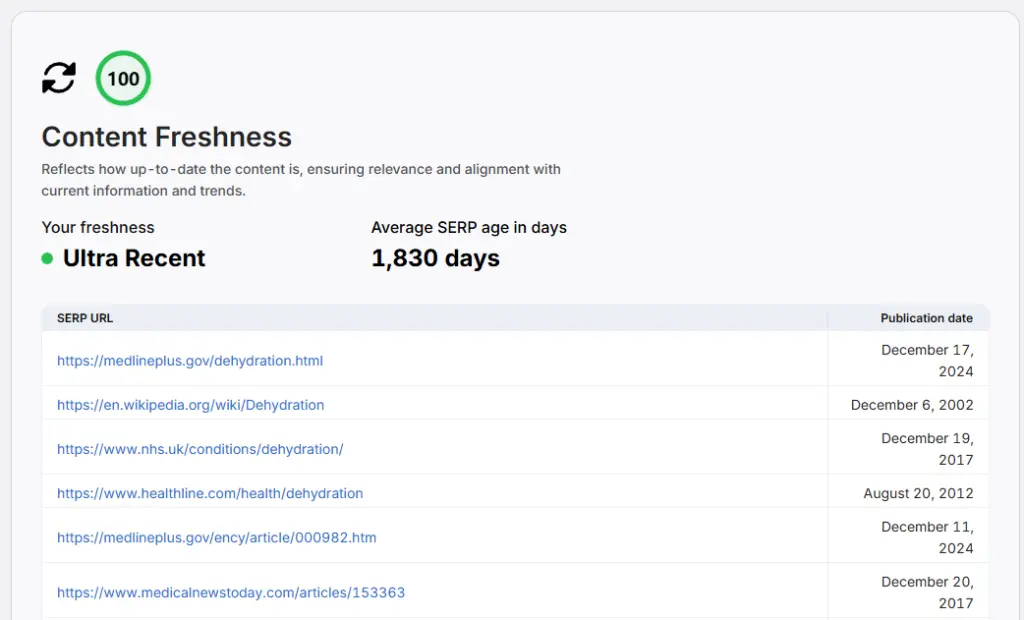
Task: Click the Publication date column header
Action: [927, 318]
